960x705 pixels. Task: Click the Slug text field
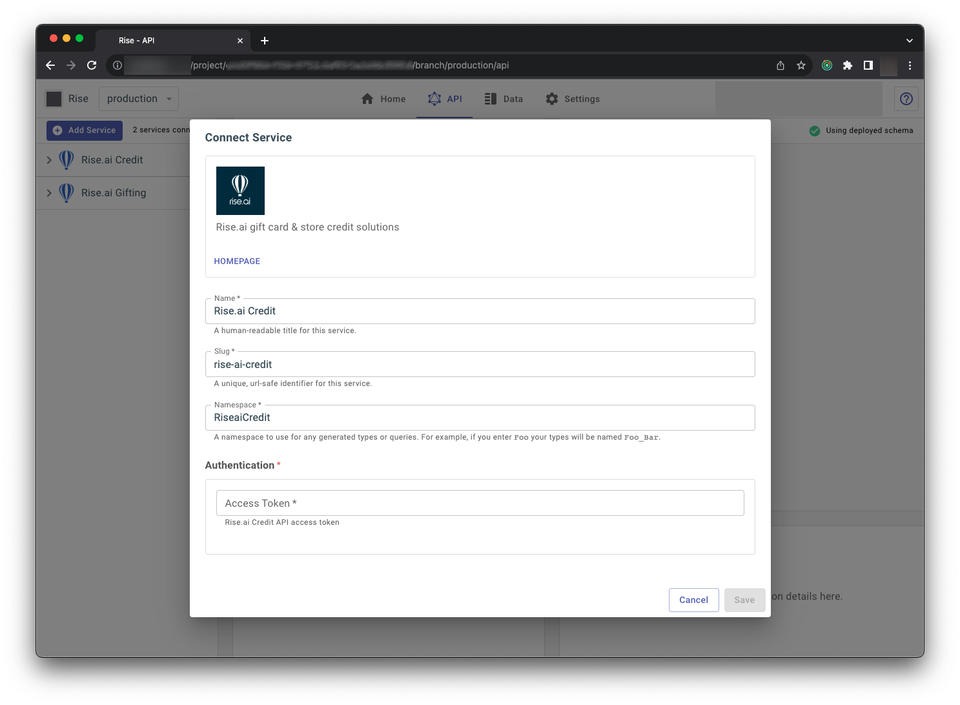click(x=480, y=364)
